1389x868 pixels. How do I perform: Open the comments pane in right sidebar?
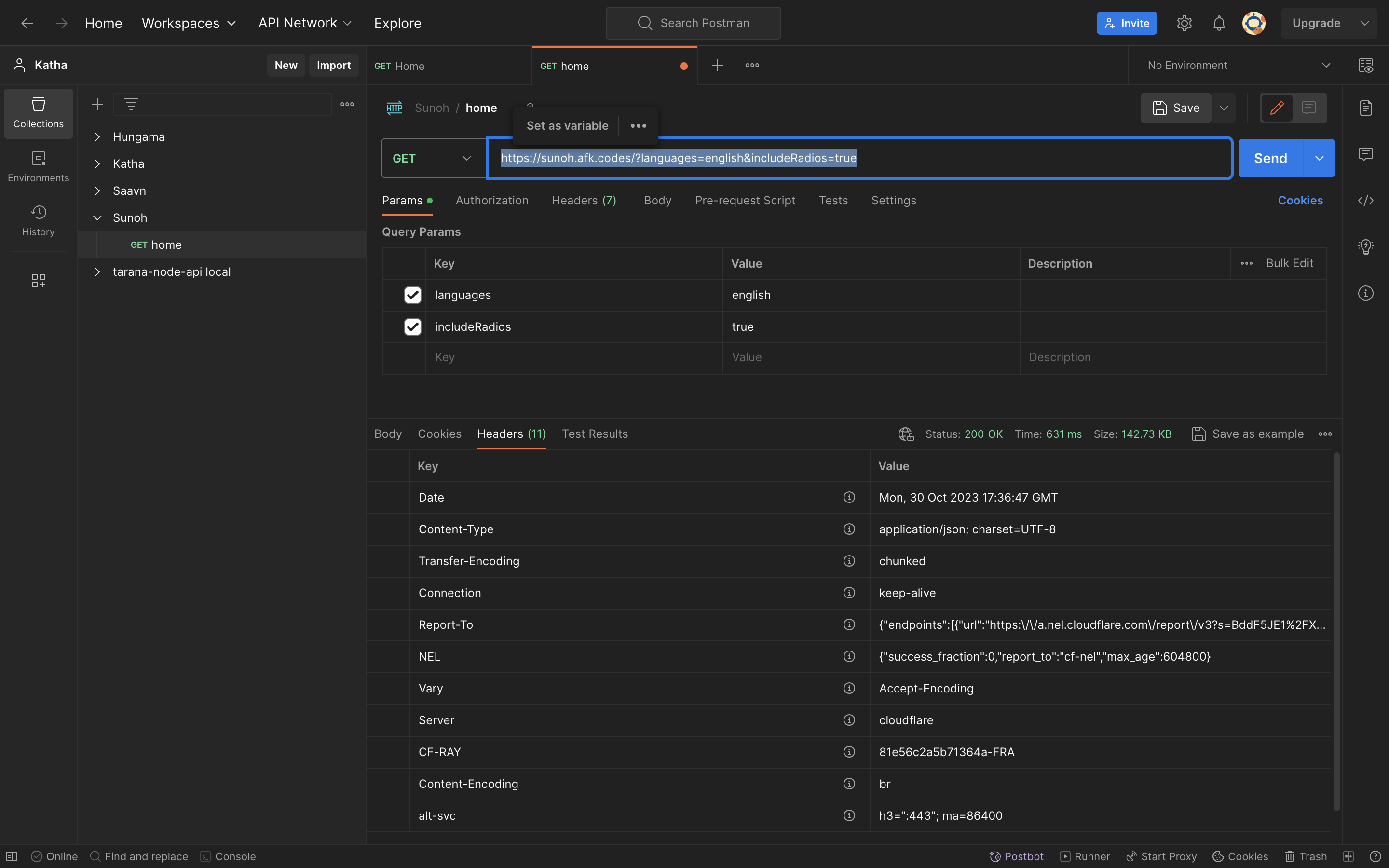point(1365,154)
